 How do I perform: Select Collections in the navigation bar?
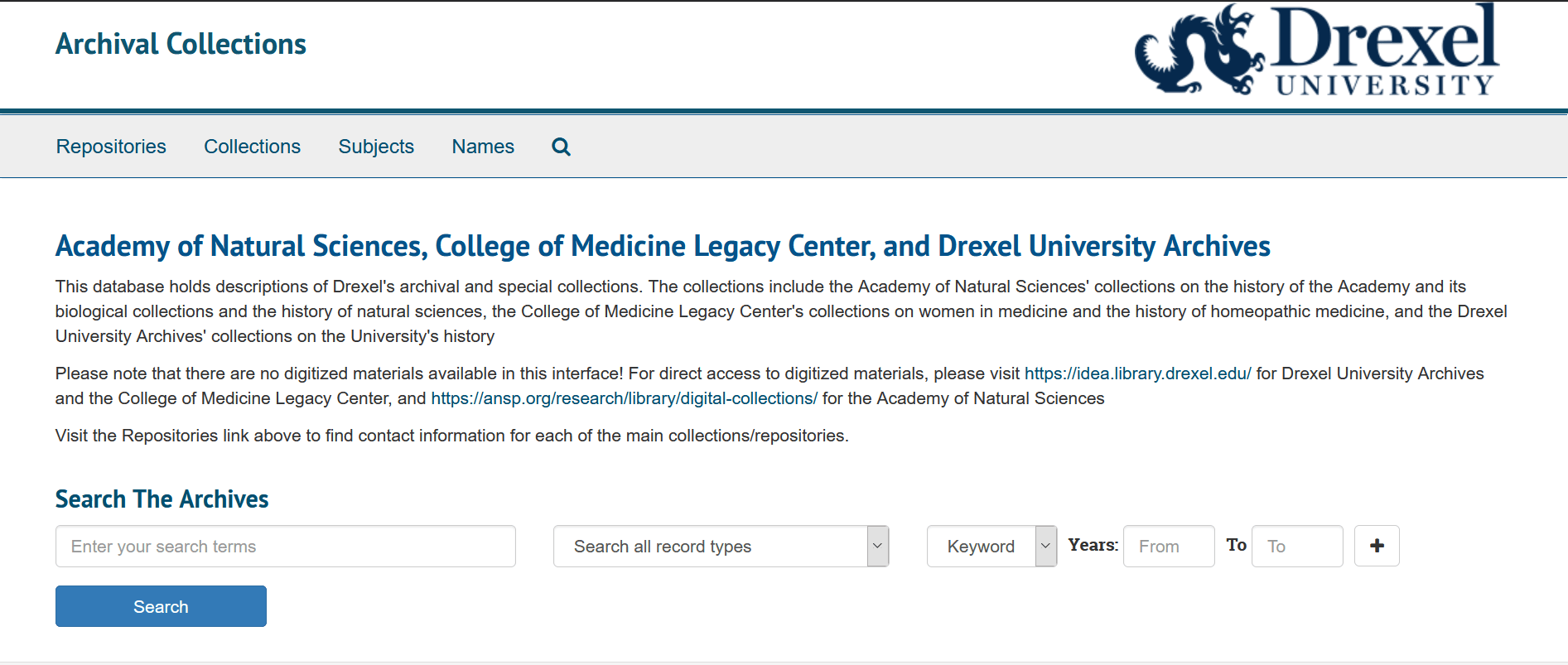click(252, 147)
